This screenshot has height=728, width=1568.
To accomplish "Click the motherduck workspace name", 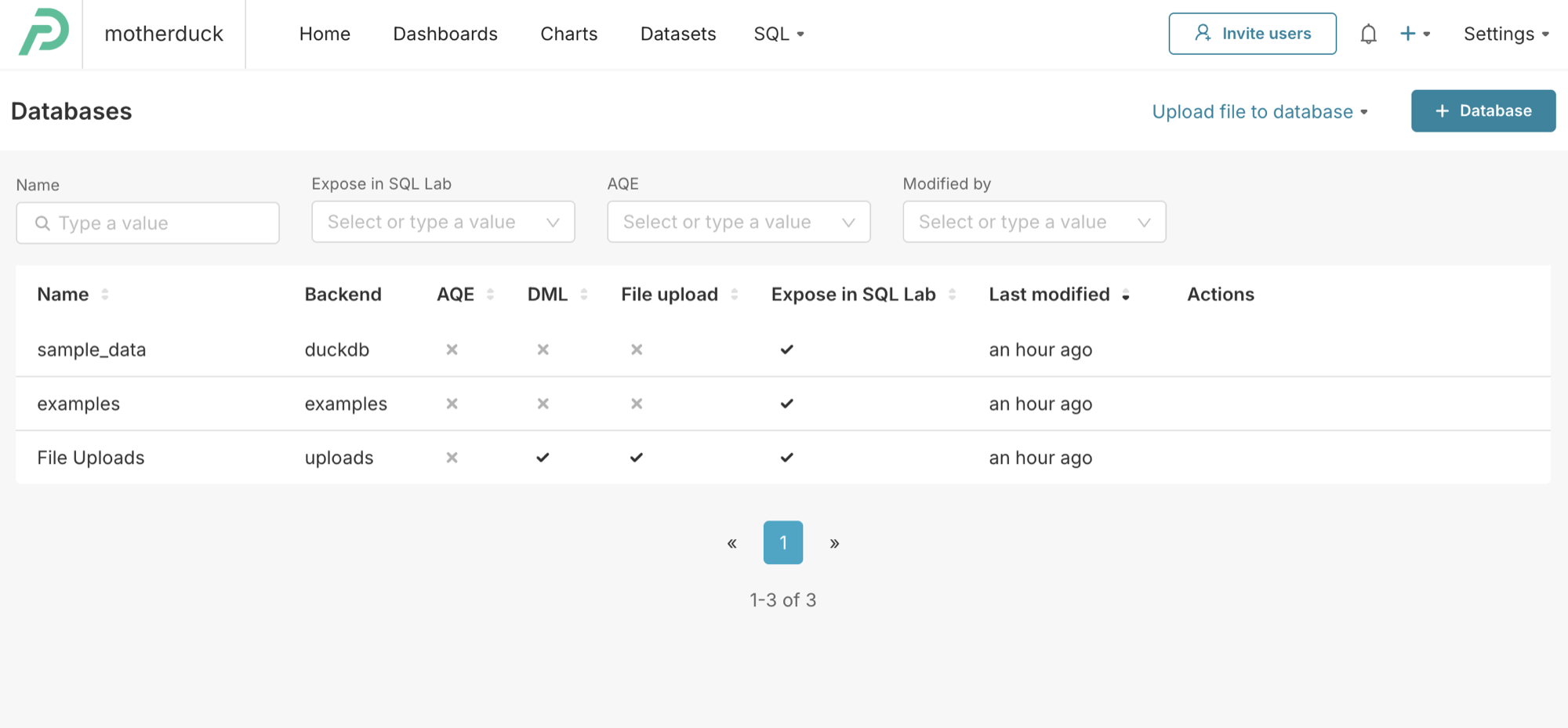I will click(x=164, y=34).
